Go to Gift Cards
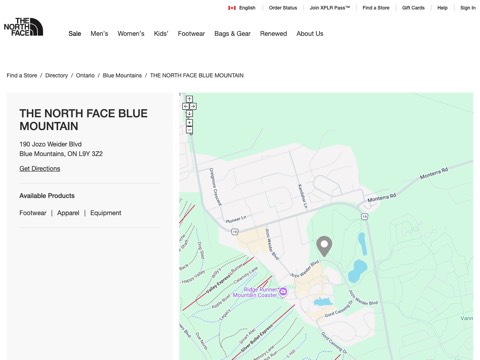This screenshot has width=480, height=360. 413,8
